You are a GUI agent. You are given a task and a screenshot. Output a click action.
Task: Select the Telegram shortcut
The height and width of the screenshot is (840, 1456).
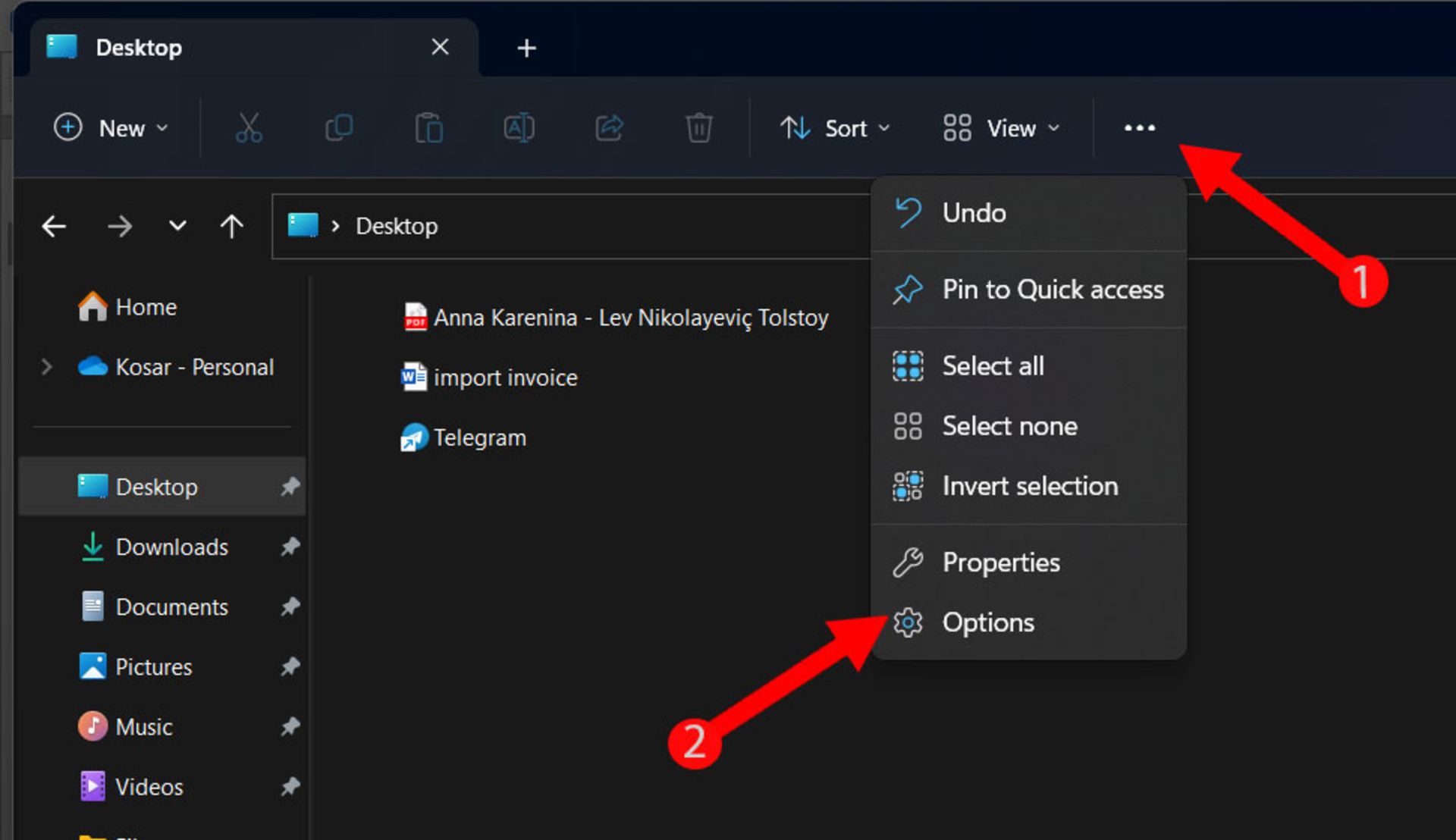click(463, 437)
